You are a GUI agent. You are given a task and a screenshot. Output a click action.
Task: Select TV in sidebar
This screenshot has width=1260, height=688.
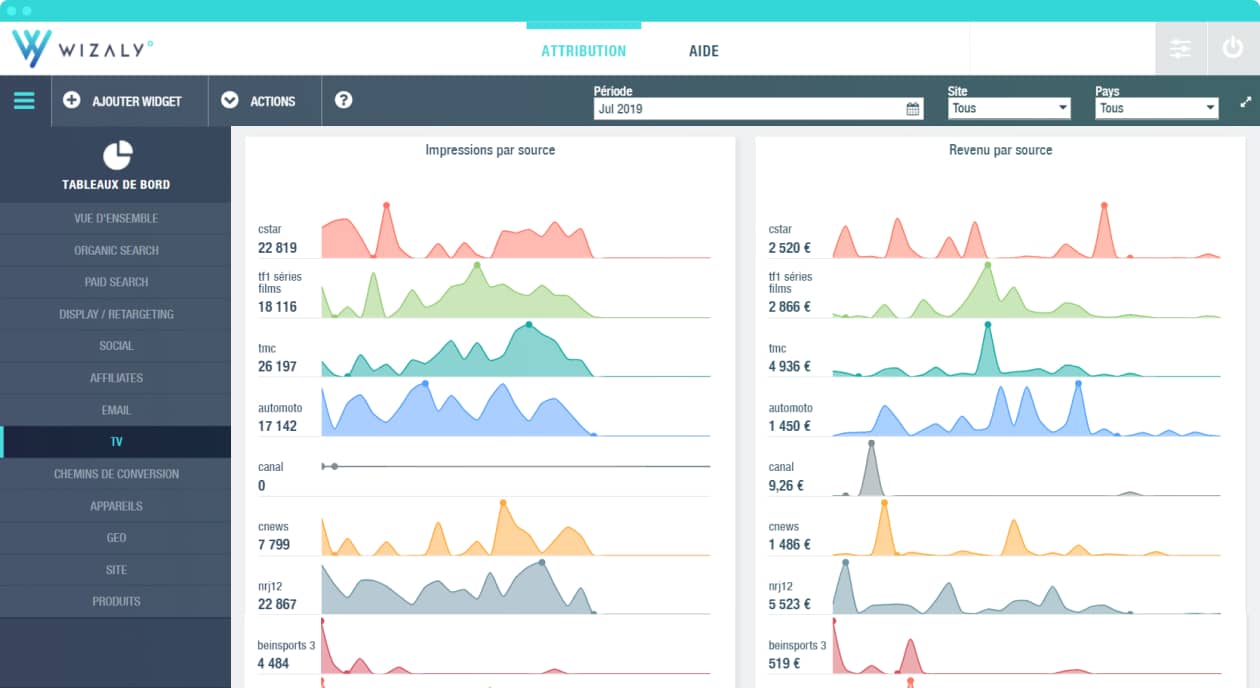116,442
